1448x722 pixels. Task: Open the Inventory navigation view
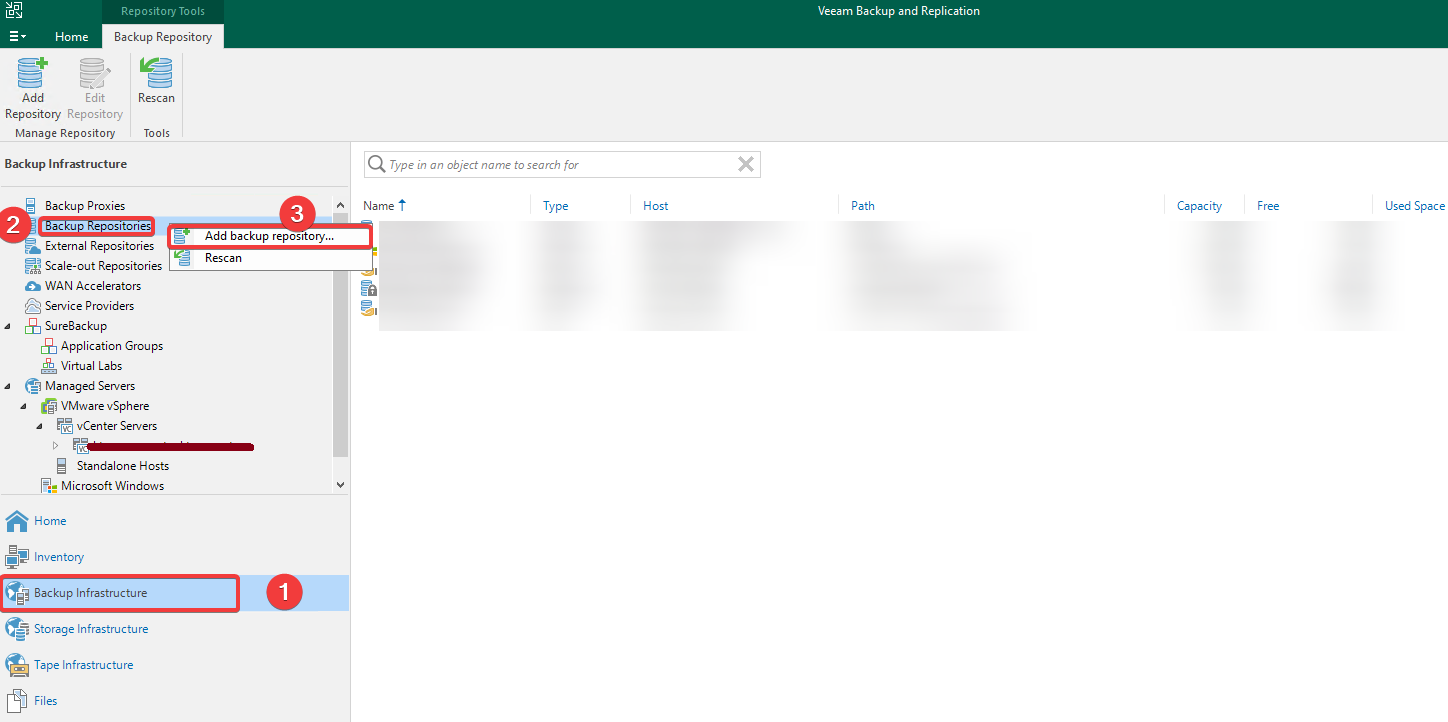(x=59, y=557)
